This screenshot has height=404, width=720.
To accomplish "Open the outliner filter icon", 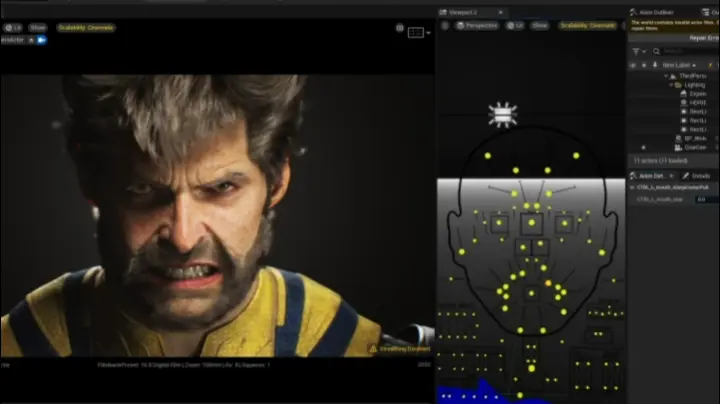I will click(636, 51).
